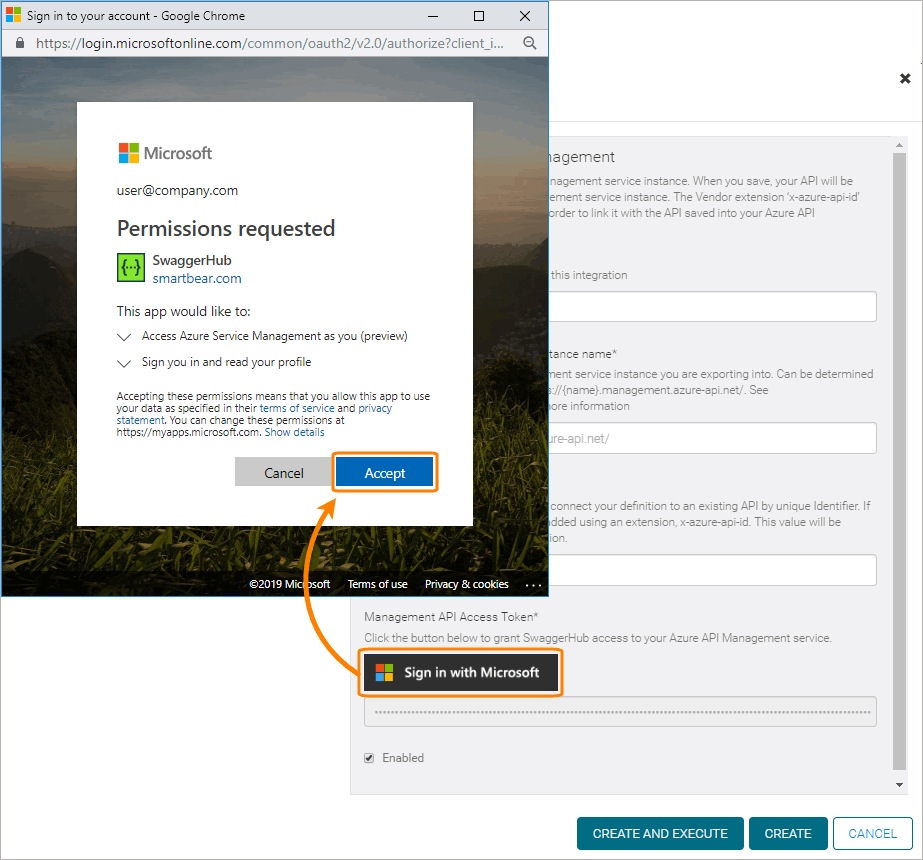Close the Azure API Management panel via X icon
923x860 pixels.
point(905,78)
